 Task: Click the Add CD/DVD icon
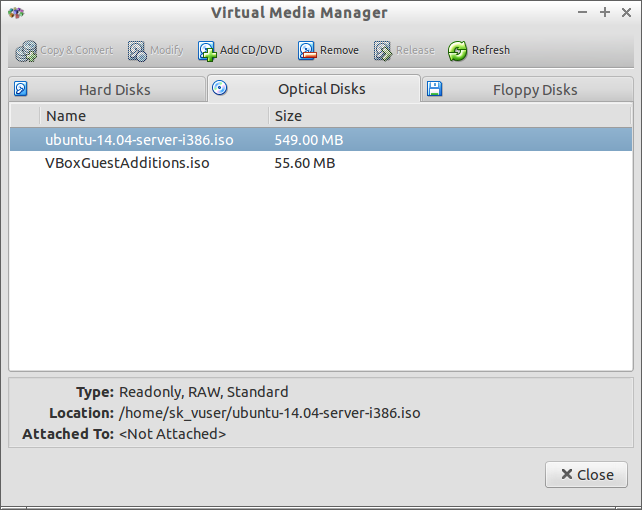tap(207, 51)
